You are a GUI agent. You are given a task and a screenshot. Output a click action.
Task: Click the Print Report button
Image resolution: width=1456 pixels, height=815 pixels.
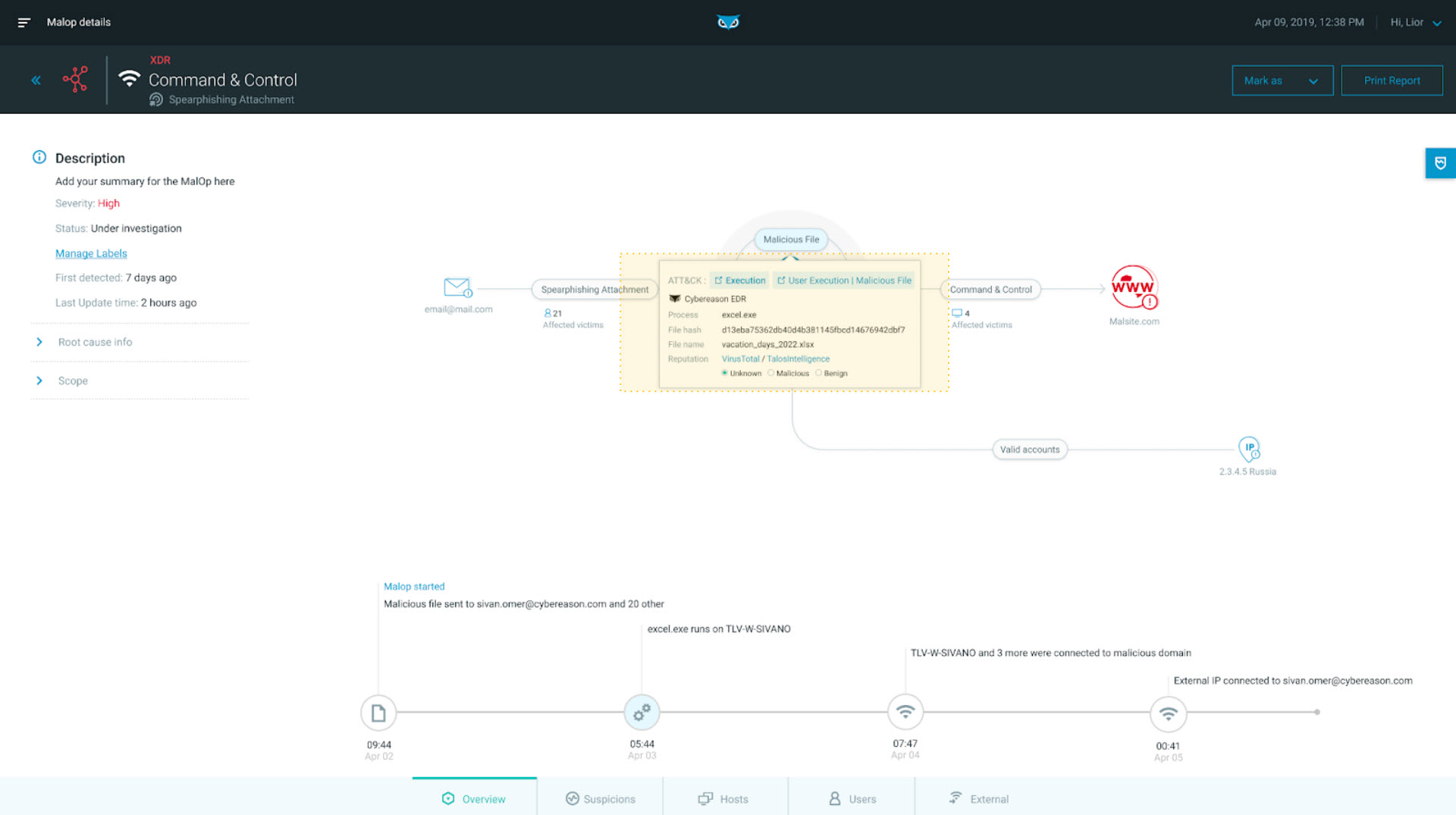[x=1392, y=80]
